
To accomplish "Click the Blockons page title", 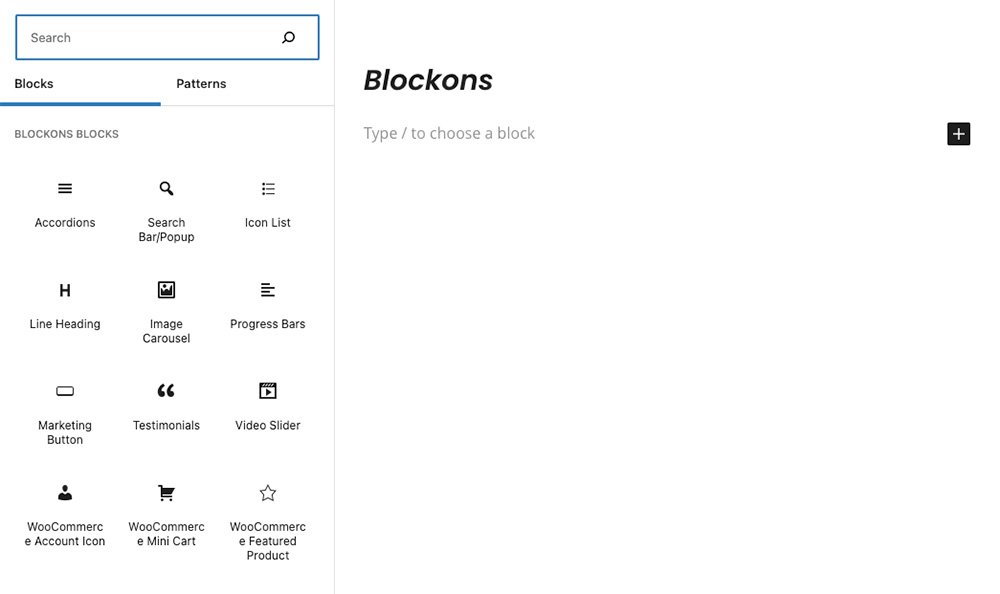I will [428, 80].
